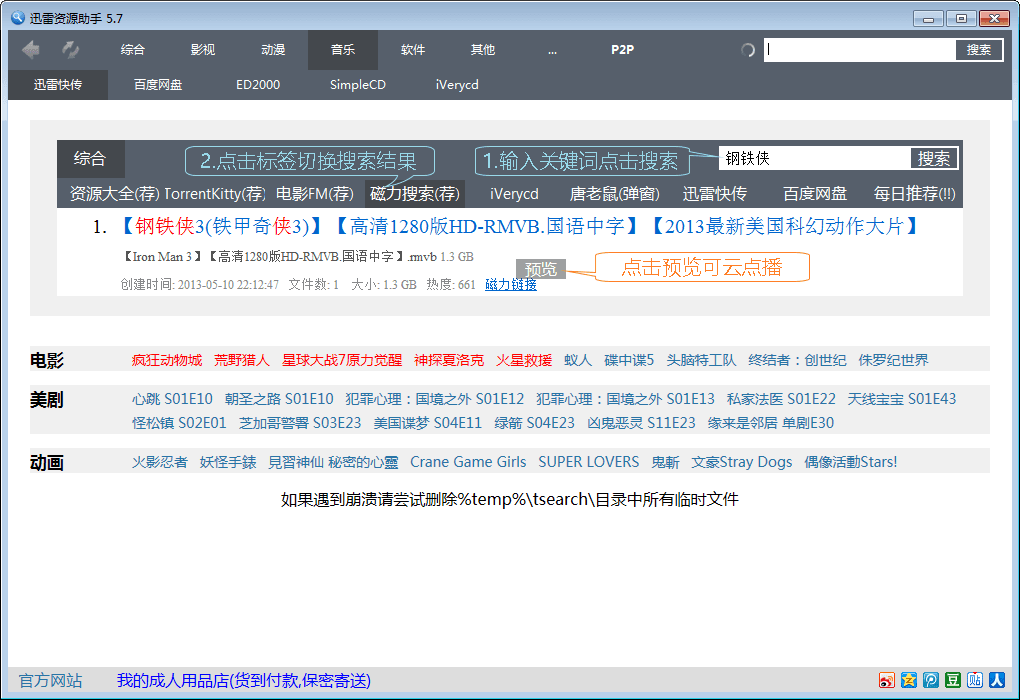Focus the top search input field
The image size is (1020, 700).
click(860, 49)
